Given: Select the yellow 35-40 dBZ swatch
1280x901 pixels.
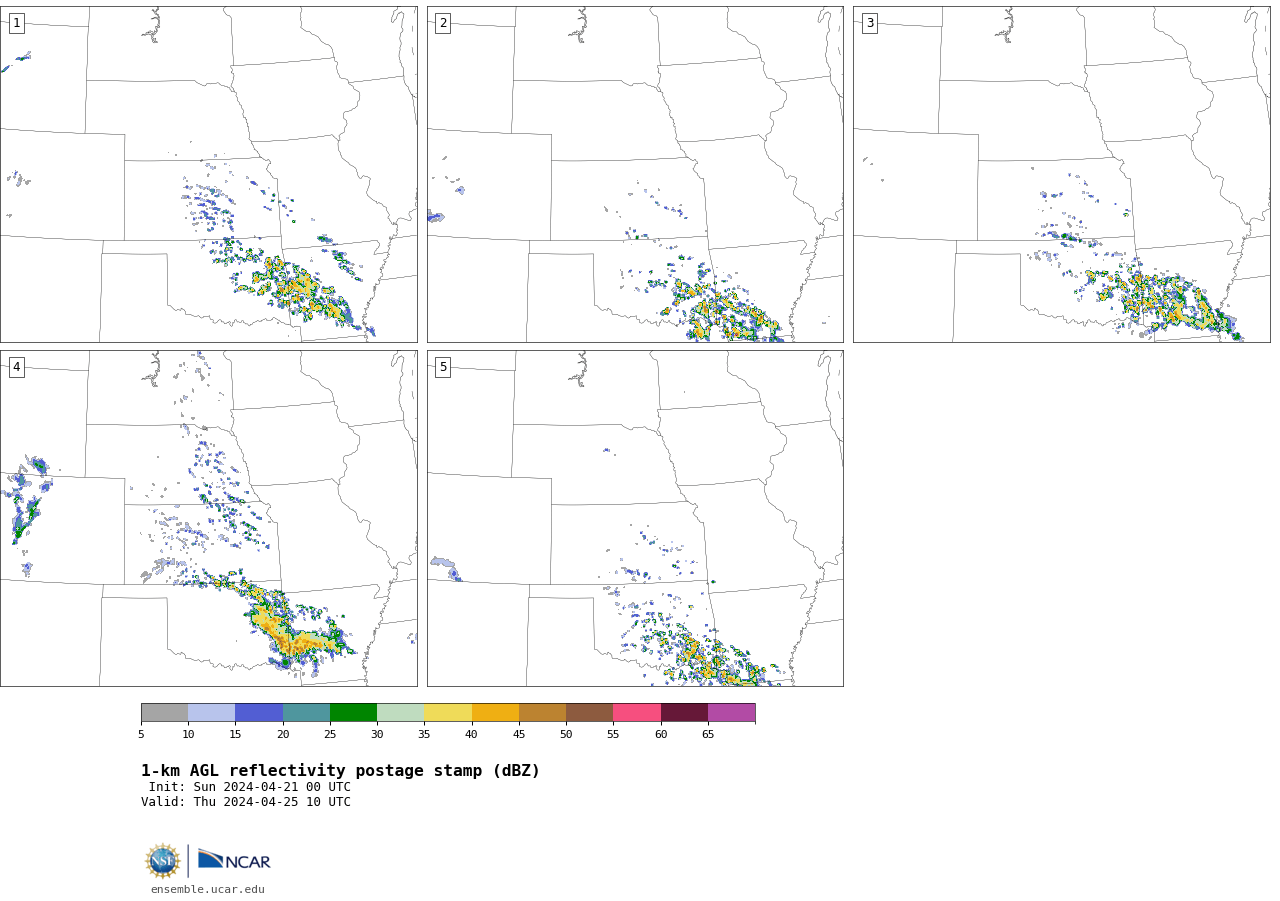Looking at the screenshot, I should tap(448, 713).
